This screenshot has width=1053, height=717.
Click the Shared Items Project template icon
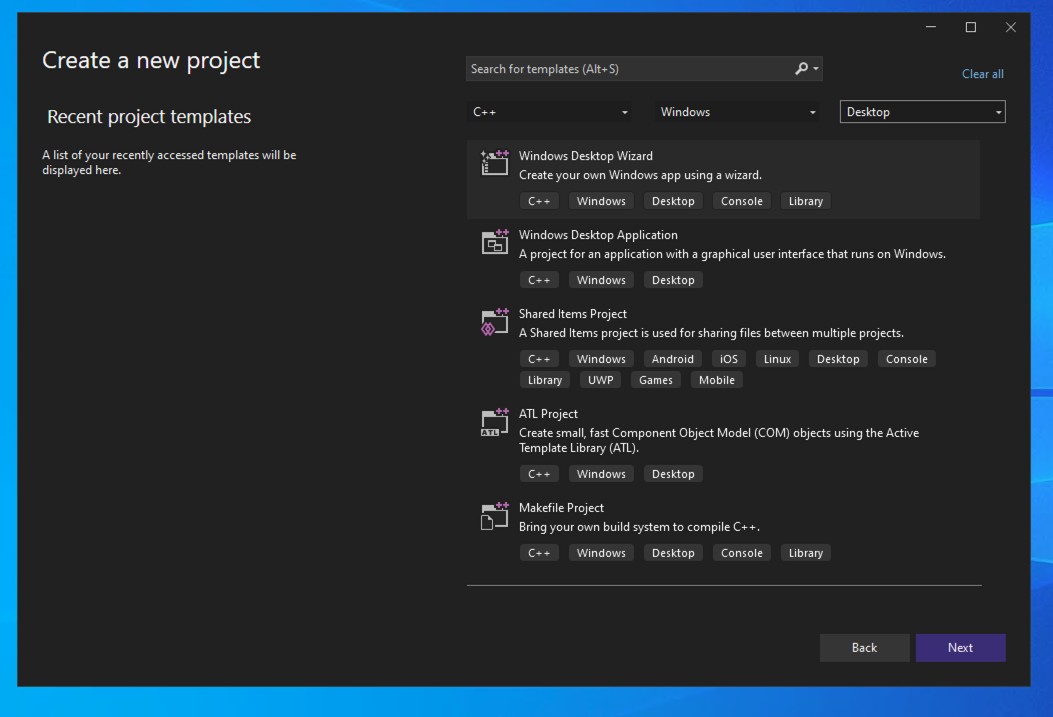click(x=495, y=322)
